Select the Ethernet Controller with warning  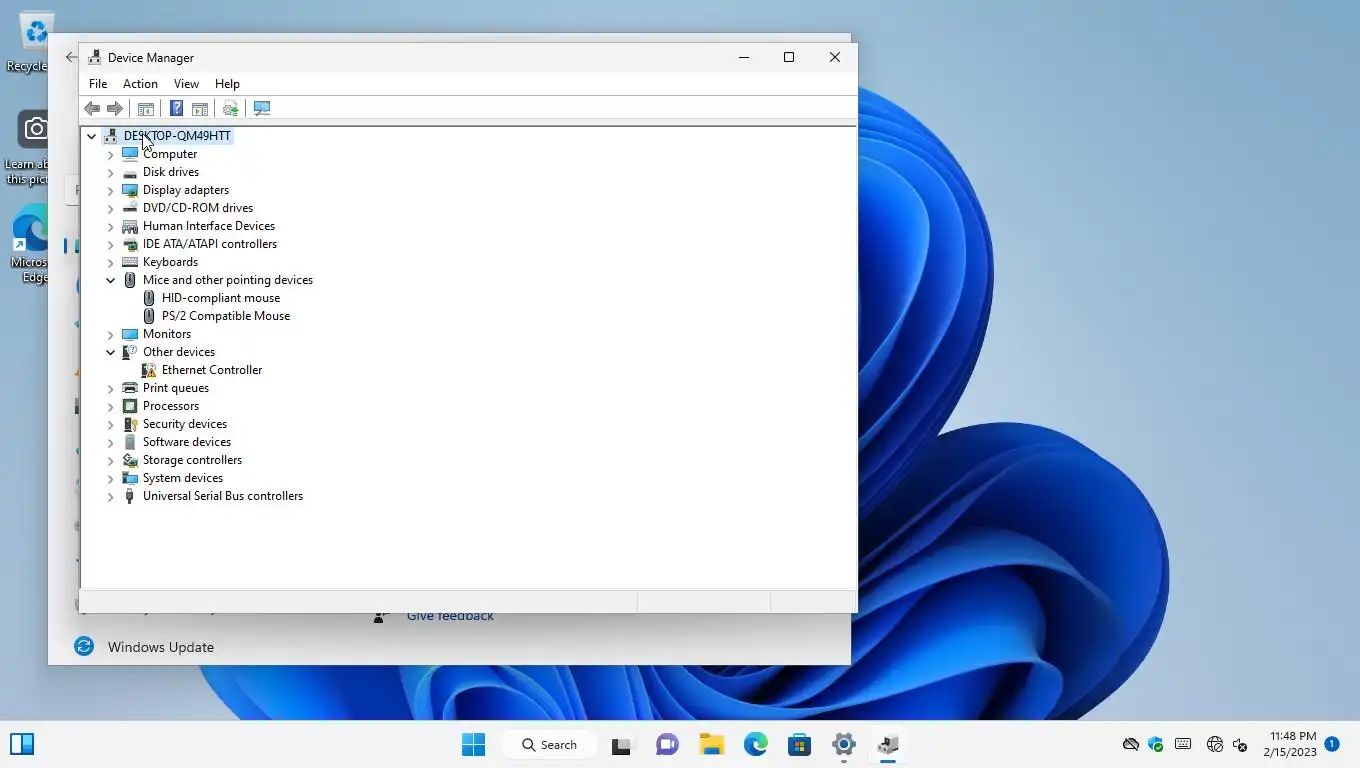212,370
